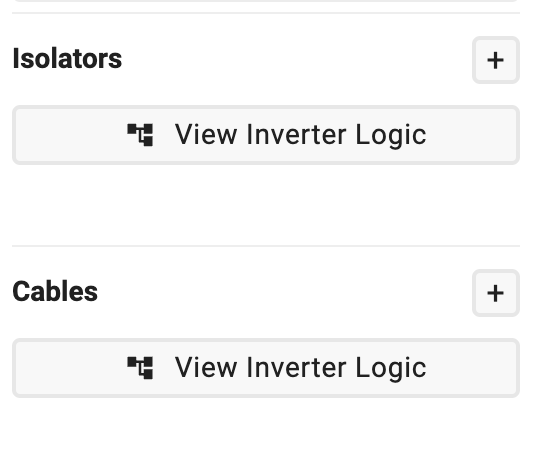Open the Cables View Inverter Logic text

[300, 368]
